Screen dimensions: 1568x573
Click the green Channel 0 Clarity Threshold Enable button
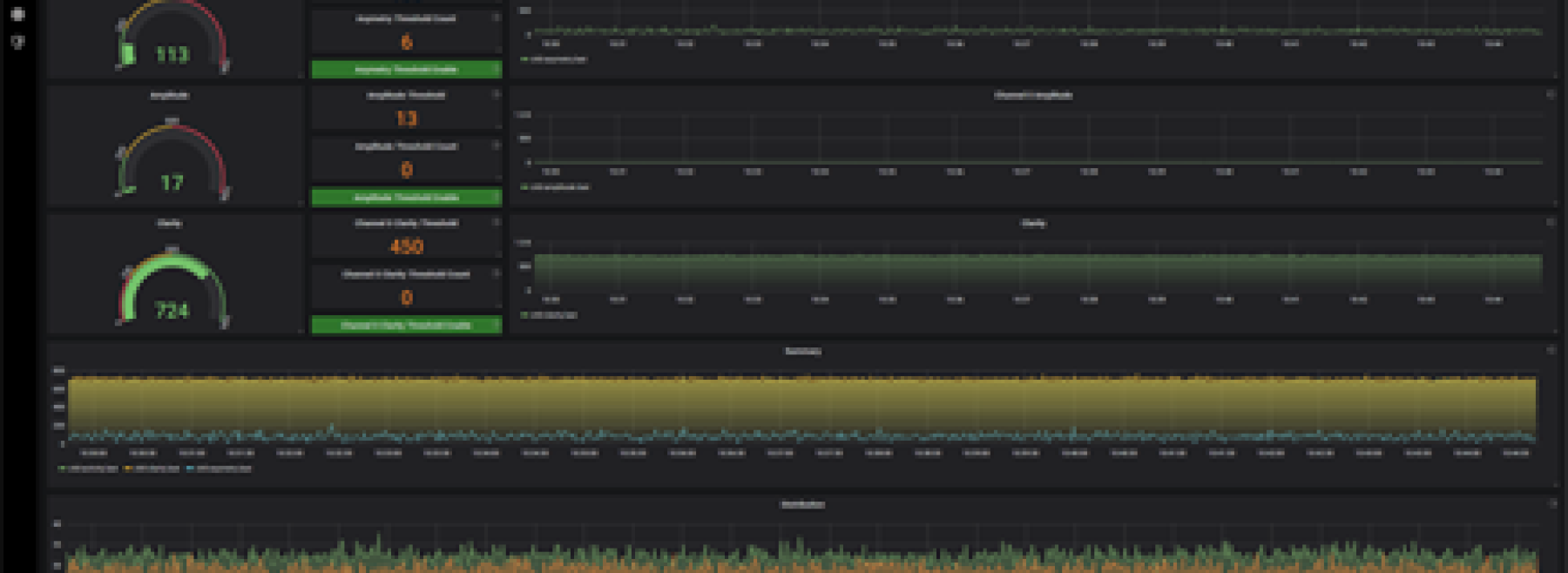click(406, 325)
